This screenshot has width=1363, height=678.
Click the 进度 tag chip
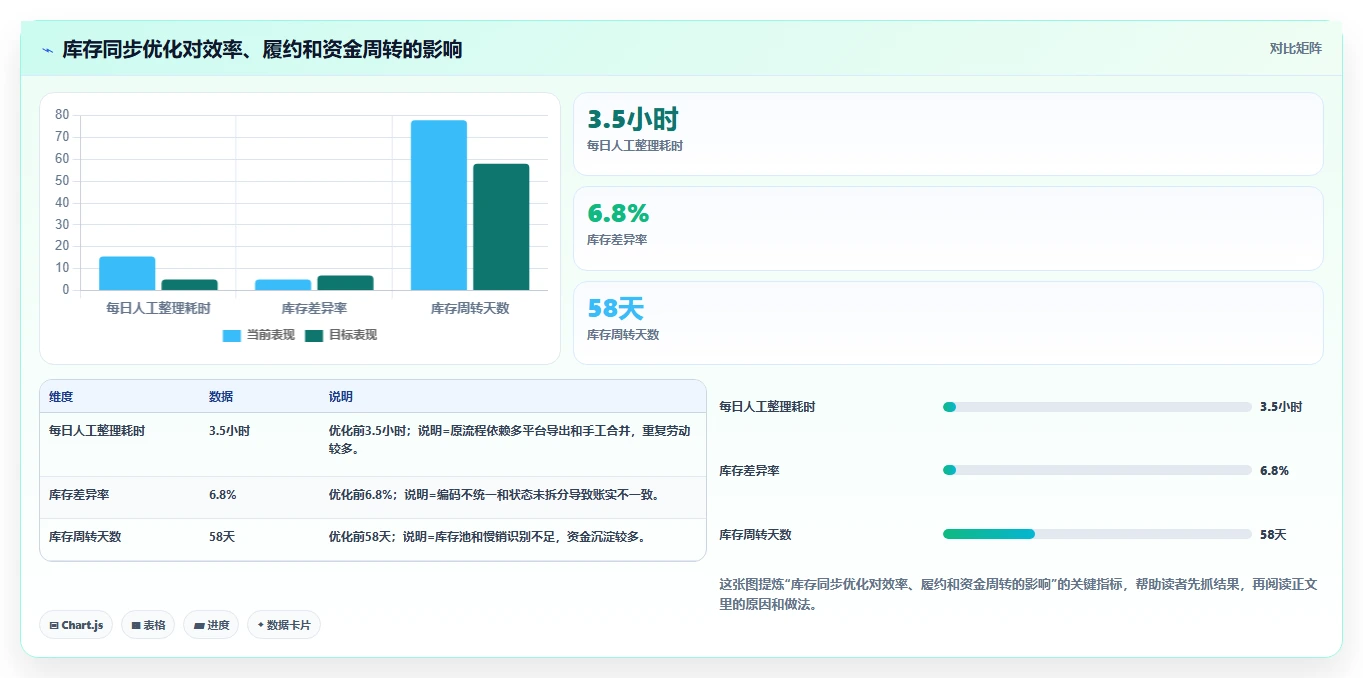tap(211, 625)
